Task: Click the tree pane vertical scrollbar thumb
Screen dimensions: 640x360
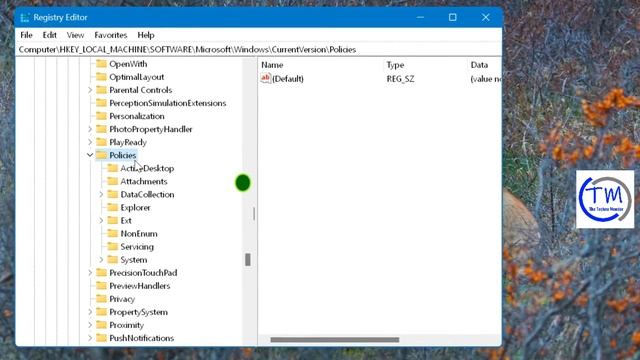Action: pyautogui.click(x=248, y=260)
